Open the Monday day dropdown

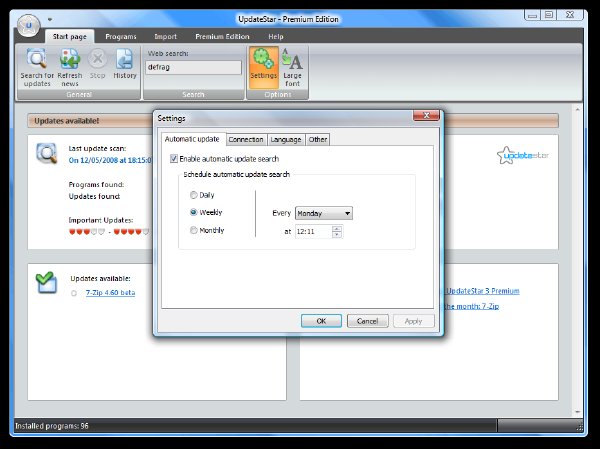pos(324,213)
